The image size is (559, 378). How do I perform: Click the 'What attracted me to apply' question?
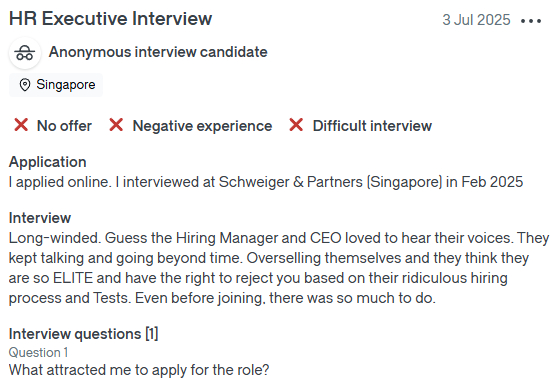(x=139, y=369)
